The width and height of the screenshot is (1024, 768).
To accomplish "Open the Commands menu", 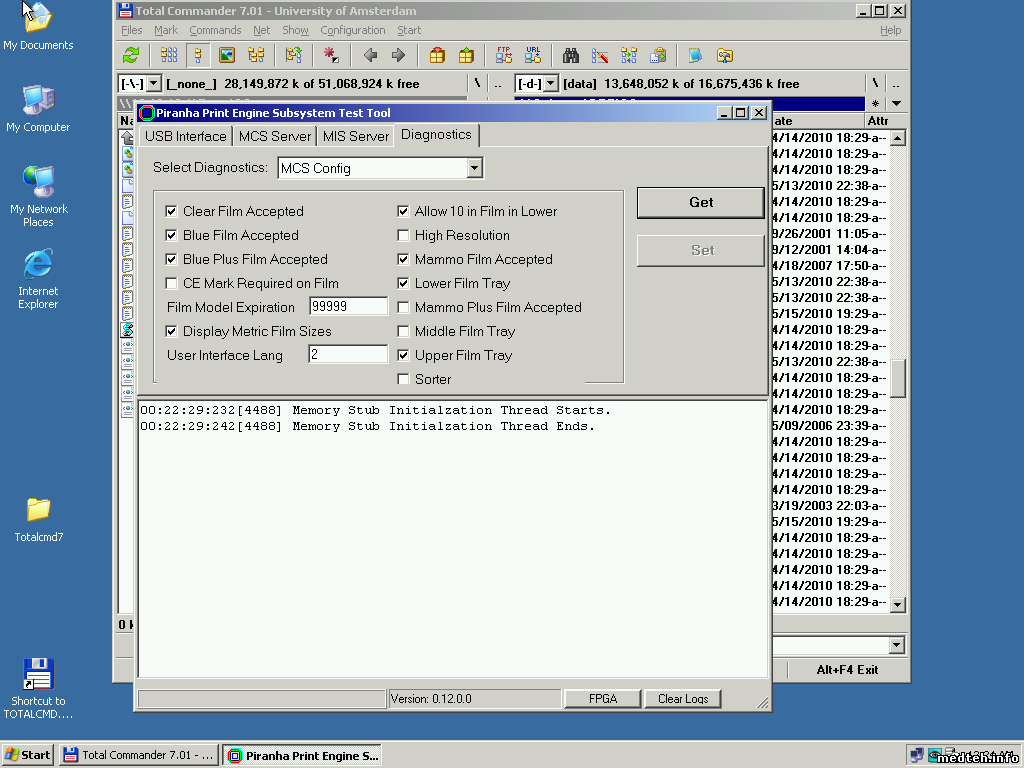I will coord(215,30).
